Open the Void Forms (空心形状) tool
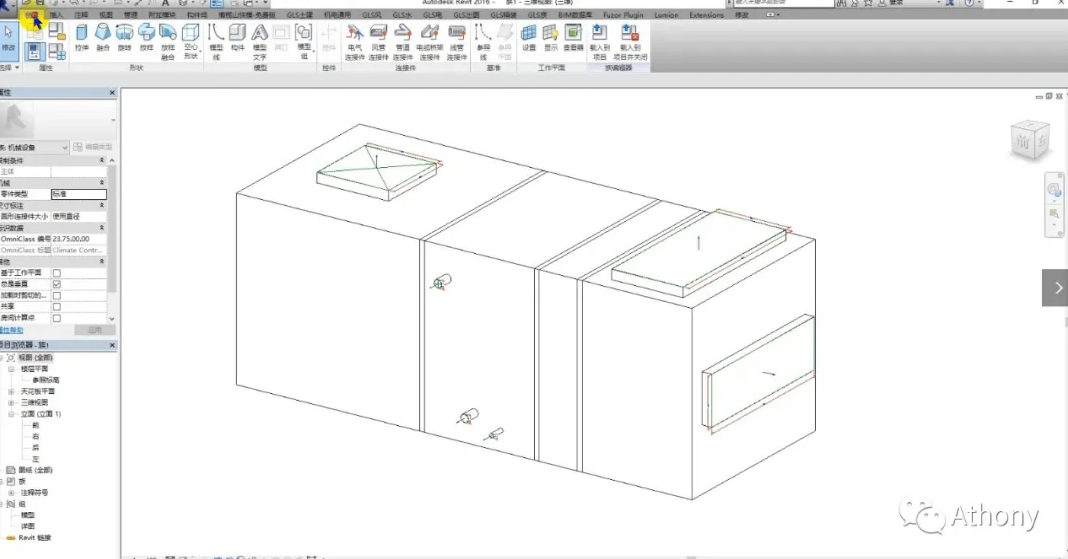This screenshot has height=559, width=1068. [x=191, y=42]
